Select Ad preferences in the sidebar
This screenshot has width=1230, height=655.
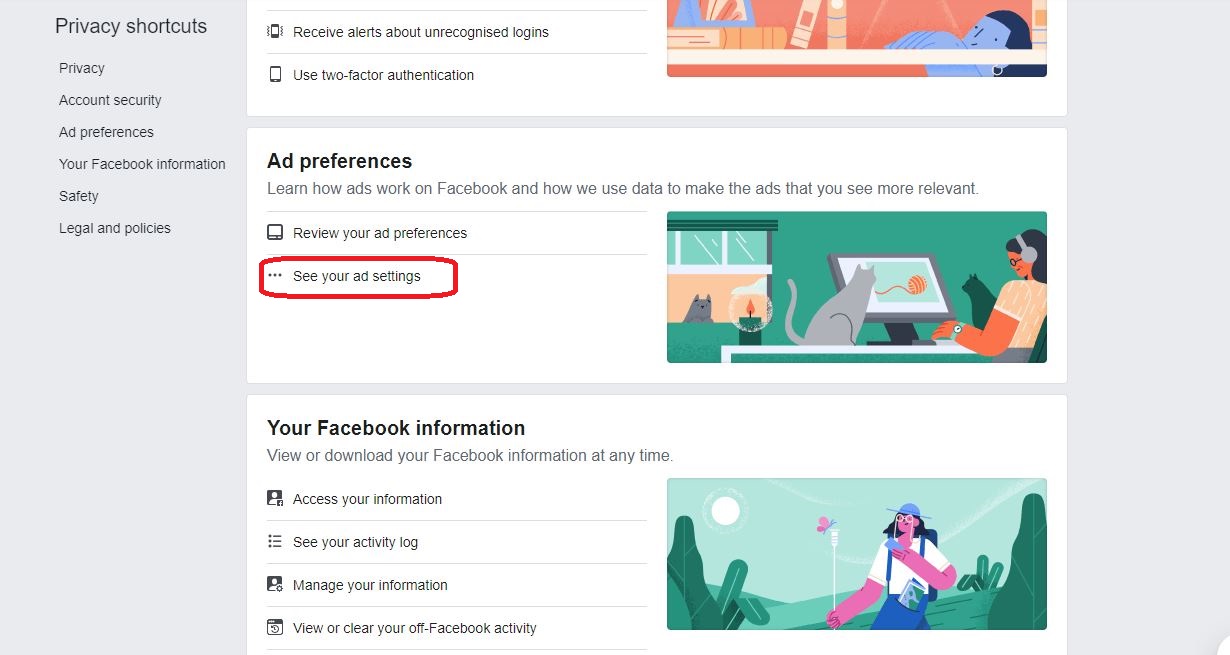[x=106, y=132]
